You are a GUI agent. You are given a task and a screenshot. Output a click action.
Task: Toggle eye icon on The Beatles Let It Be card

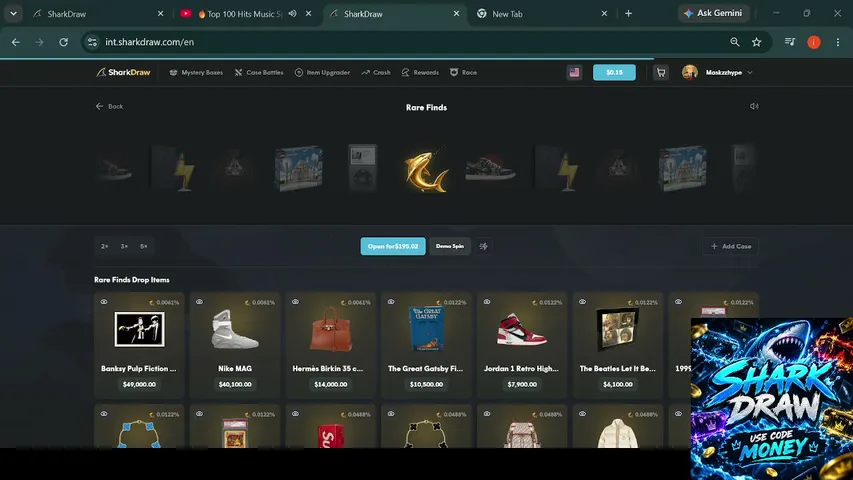click(x=583, y=301)
